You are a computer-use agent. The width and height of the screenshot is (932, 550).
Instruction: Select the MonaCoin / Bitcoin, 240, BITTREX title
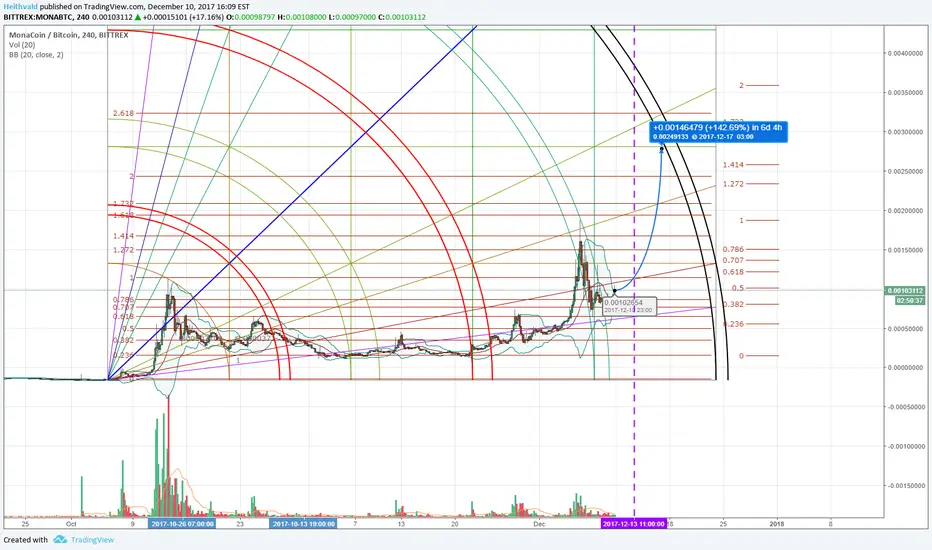[x=68, y=35]
